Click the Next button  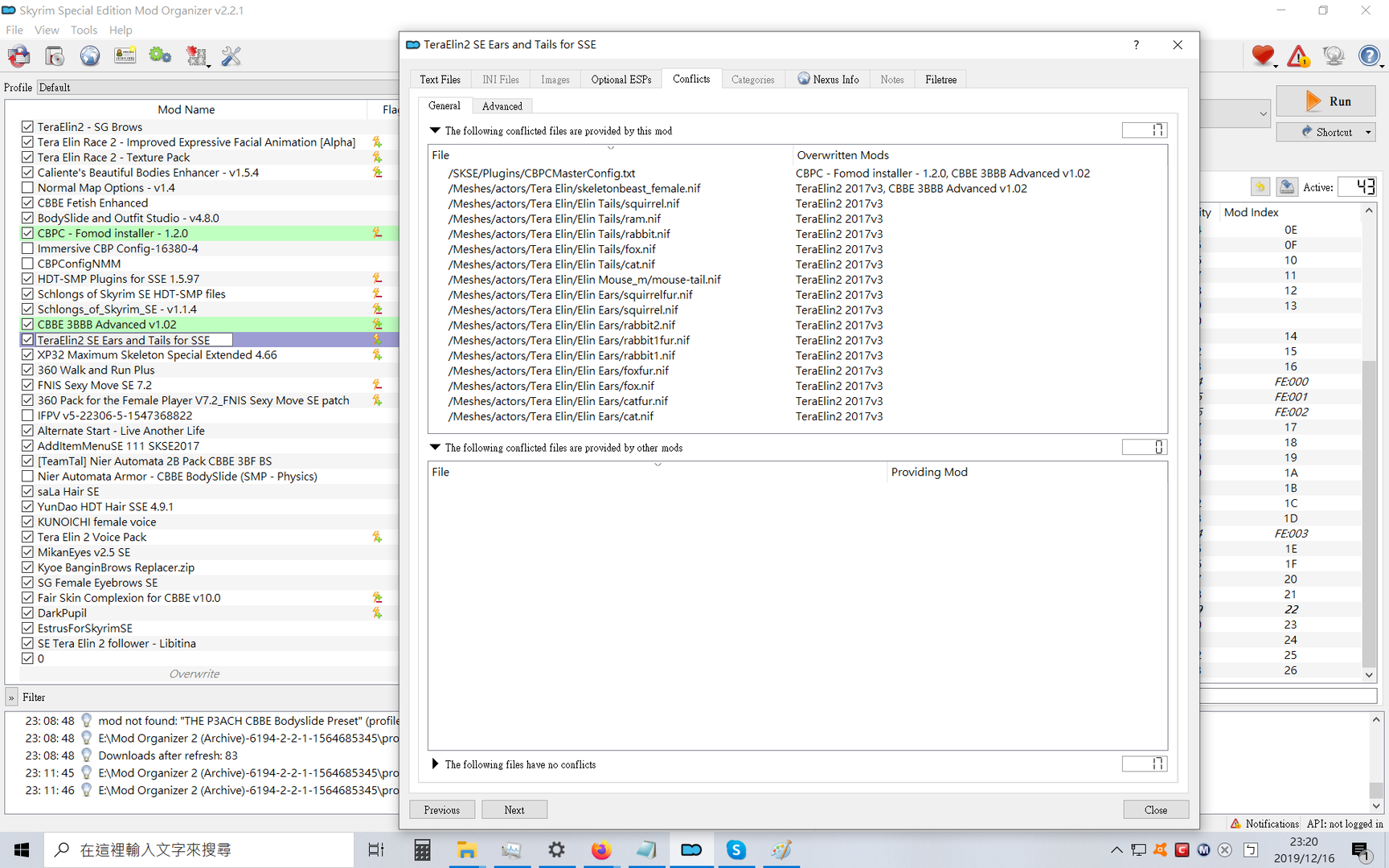click(x=514, y=809)
